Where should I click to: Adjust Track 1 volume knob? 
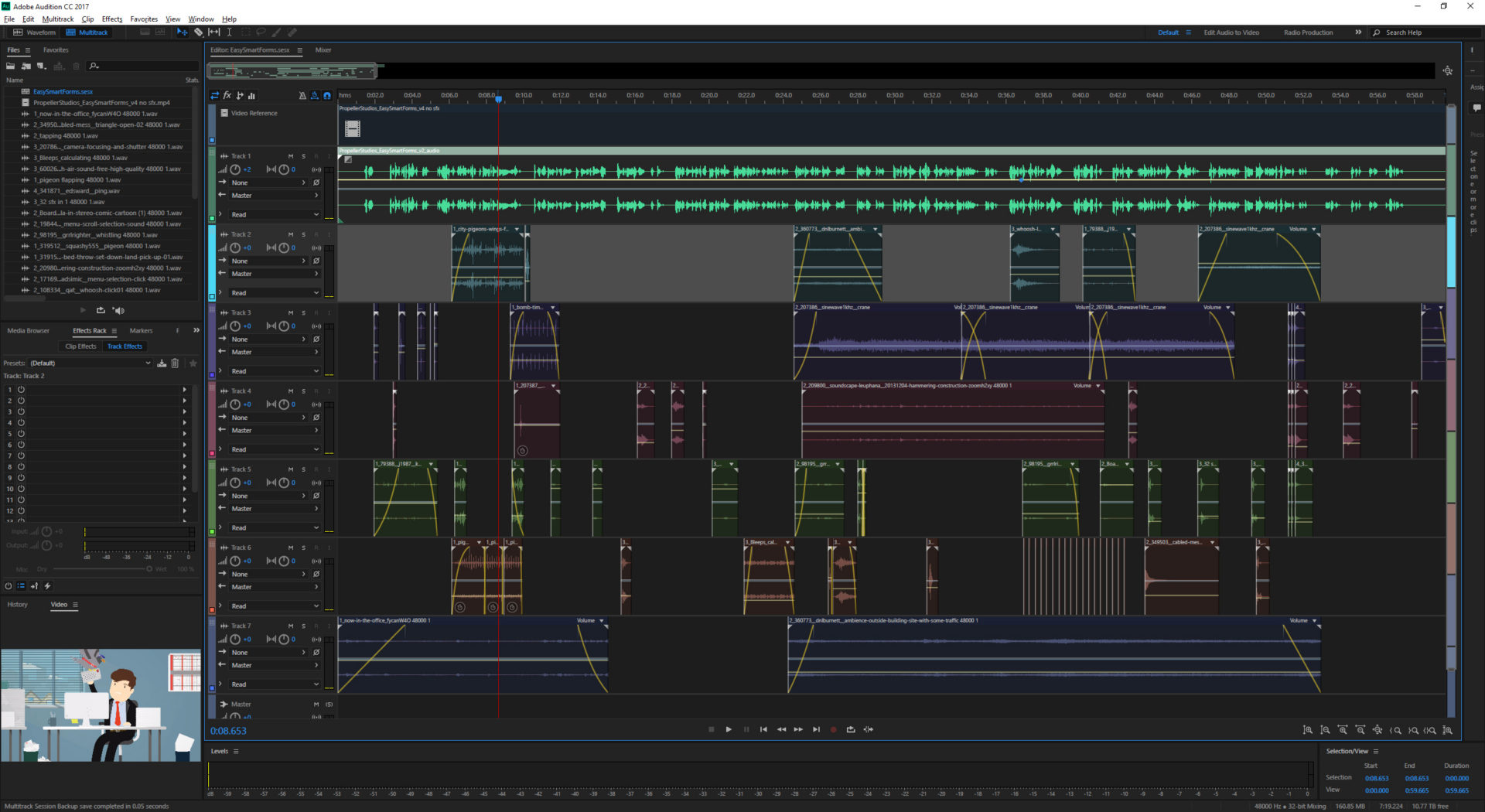tap(235, 169)
